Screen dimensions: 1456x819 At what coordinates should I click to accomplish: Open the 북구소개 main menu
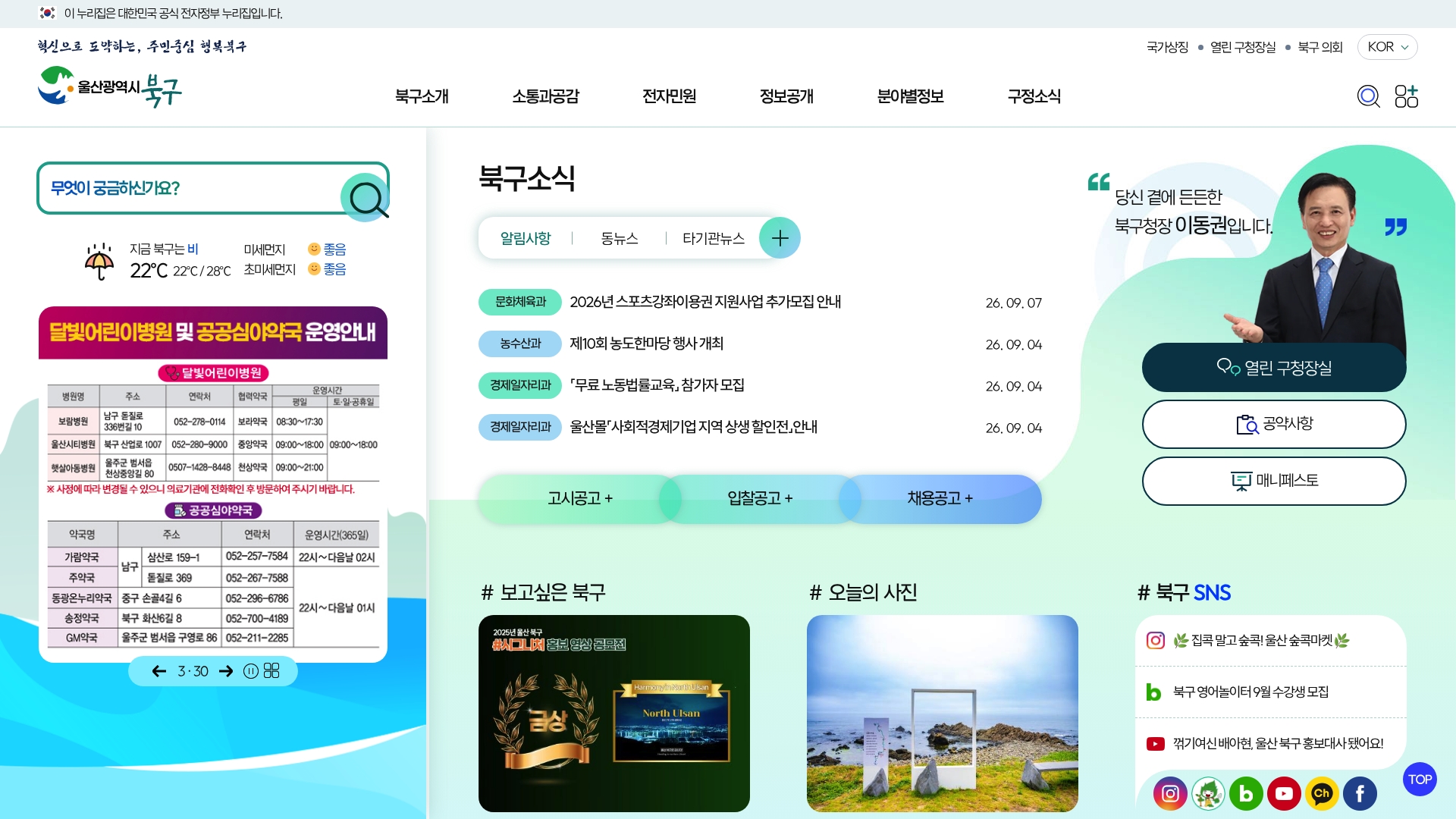tap(422, 96)
